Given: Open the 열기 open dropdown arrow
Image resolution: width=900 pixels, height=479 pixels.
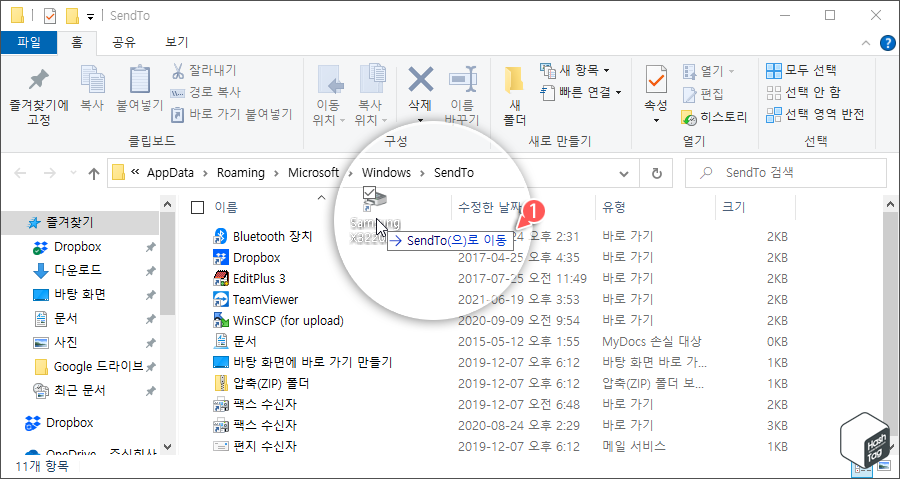Looking at the screenshot, I should coord(731,72).
